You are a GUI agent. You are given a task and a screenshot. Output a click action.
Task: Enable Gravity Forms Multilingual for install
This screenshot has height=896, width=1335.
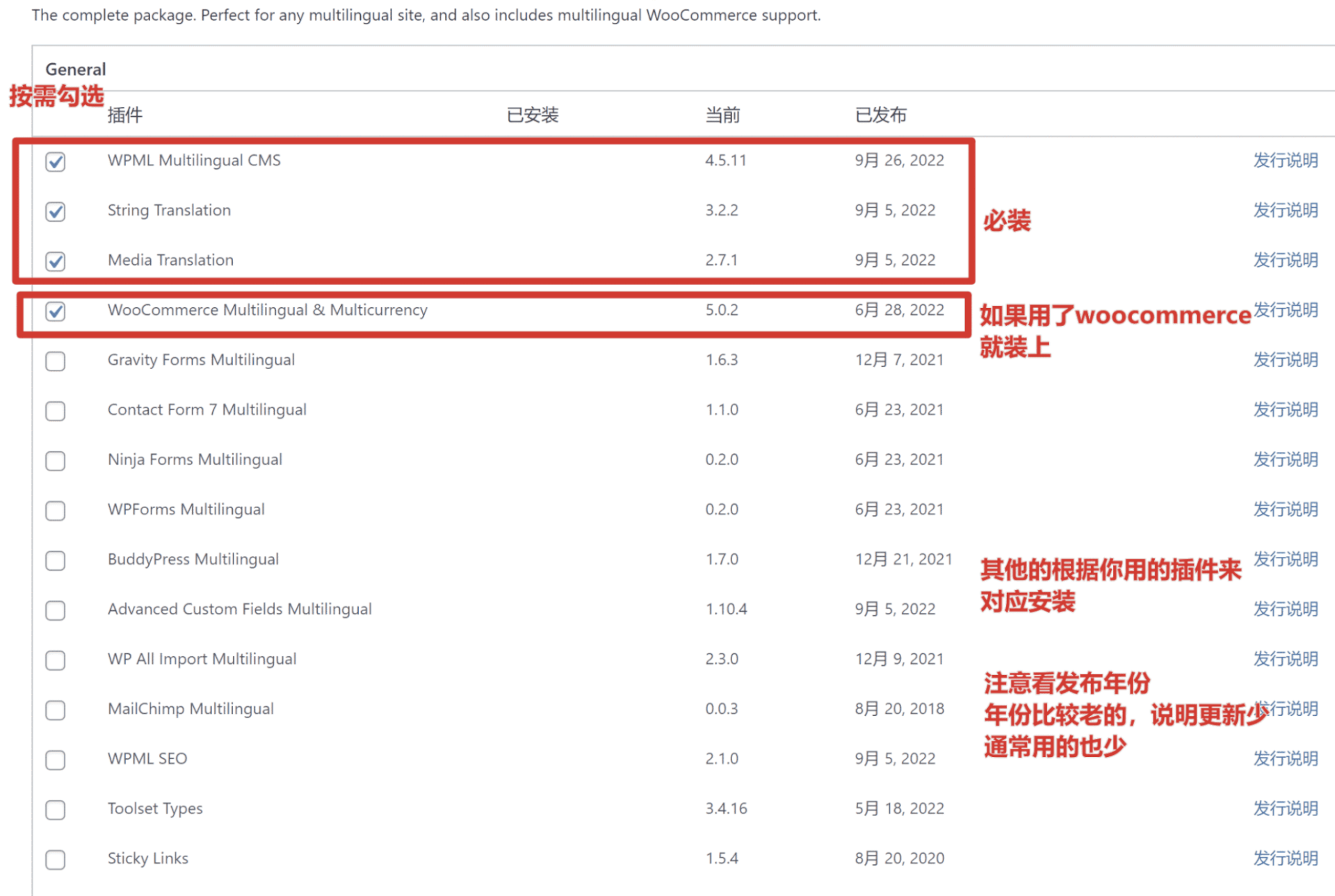[x=56, y=361]
